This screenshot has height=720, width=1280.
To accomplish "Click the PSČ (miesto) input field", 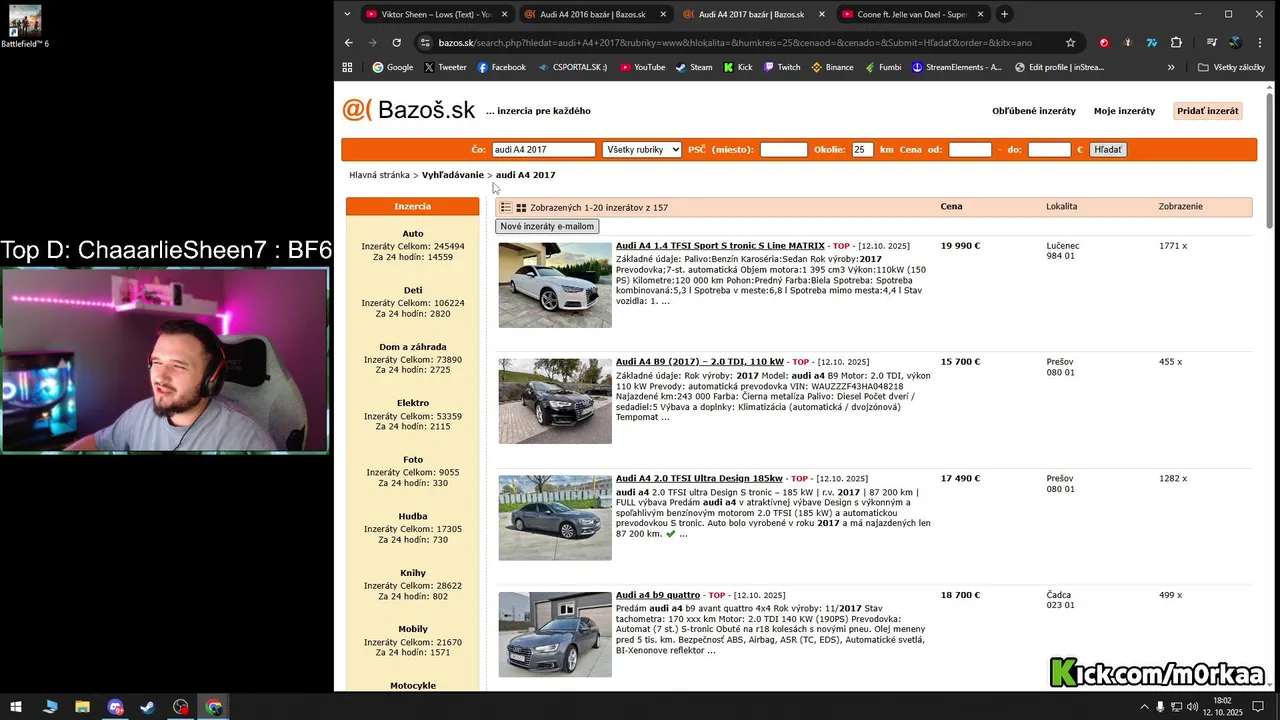I will 784,150.
